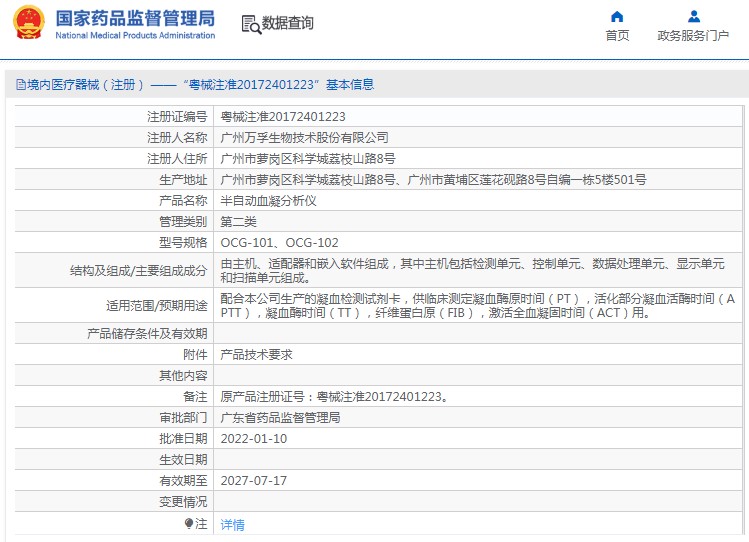Click the 国家药品监督管理局 title text
Screen dimensions: 749x542
click(135, 17)
